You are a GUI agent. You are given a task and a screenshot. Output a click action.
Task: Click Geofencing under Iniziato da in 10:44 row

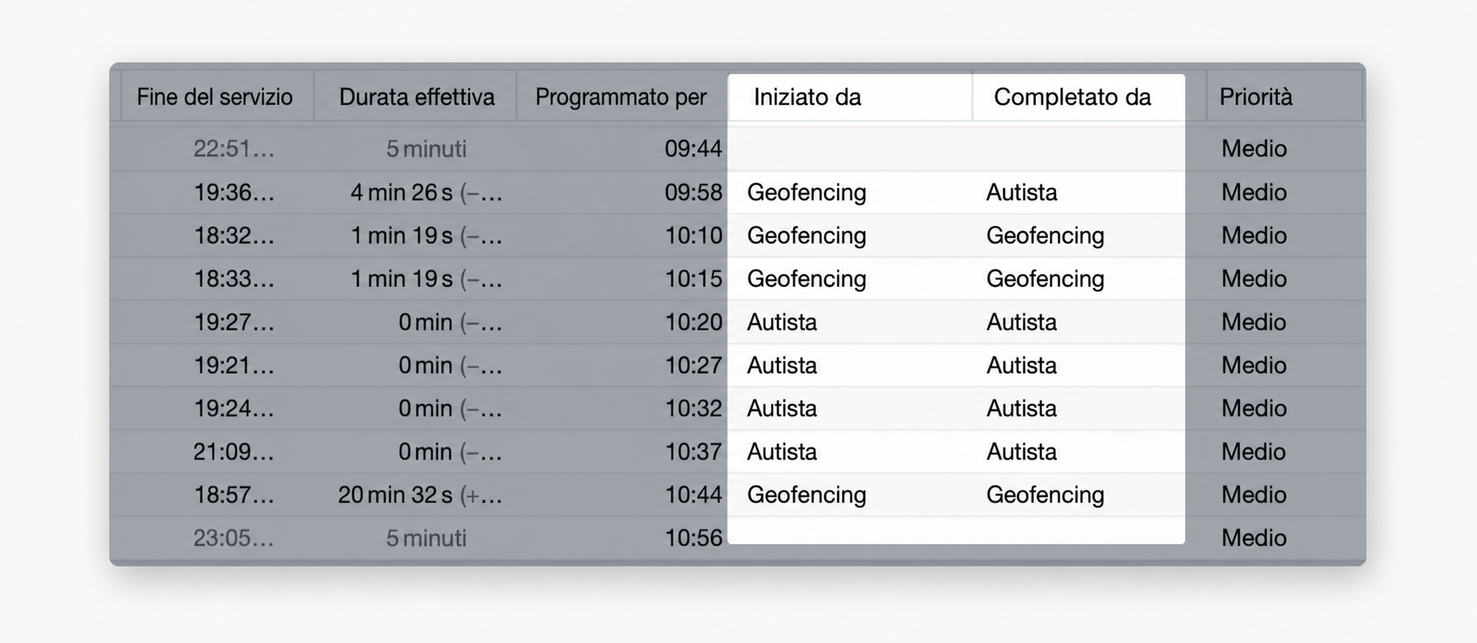pyautogui.click(x=807, y=494)
